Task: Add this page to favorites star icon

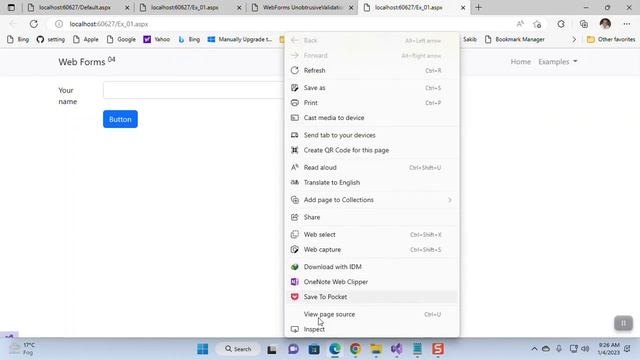Action: click(x=537, y=24)
